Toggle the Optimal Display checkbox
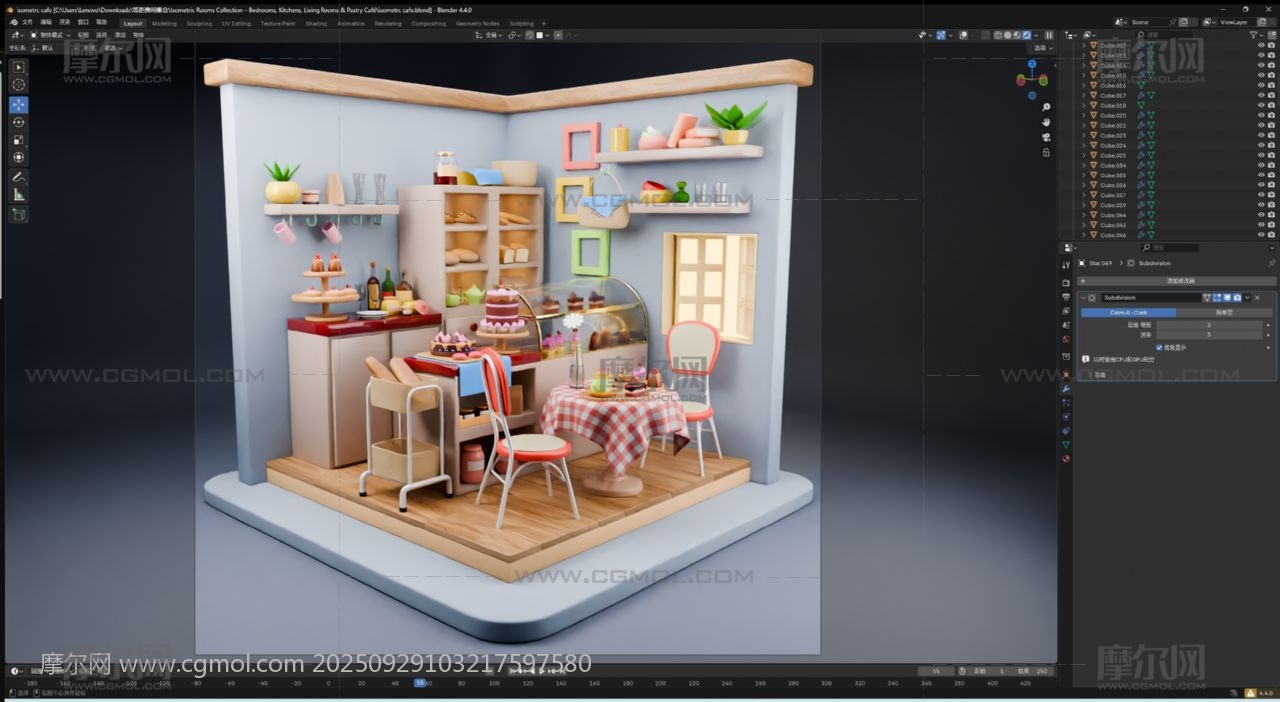Image resolution: width=1280 pixels, height=702 pixels. coord(1159,347)
